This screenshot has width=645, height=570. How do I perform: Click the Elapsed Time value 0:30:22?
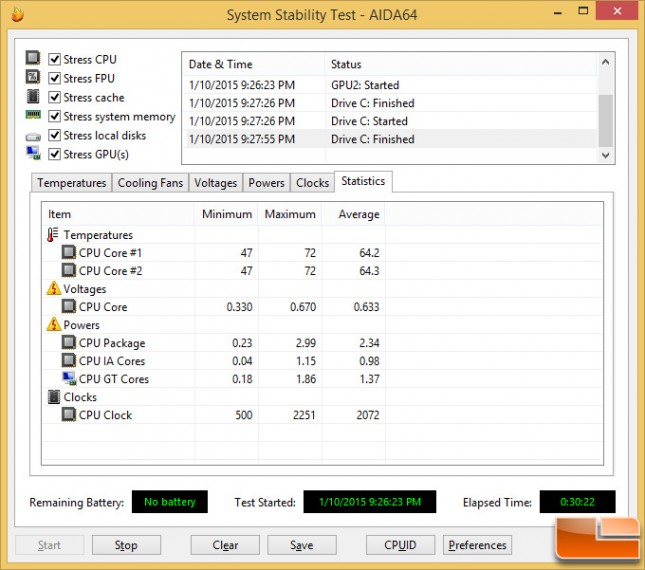[x=578, y=502]
